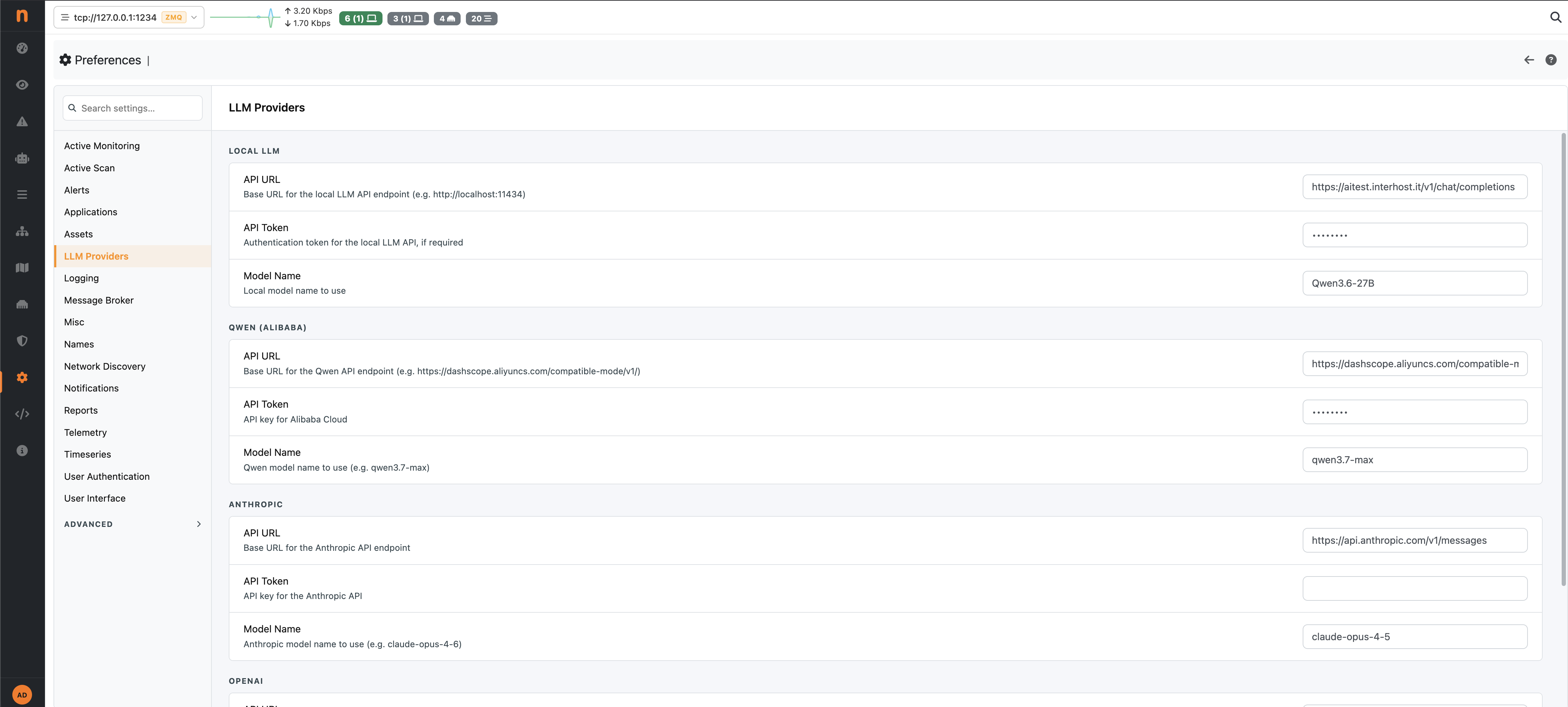The height and width of the screenshot is (707, 1568).
Task: Edit the Qwen API URL field
Action: (1414, 363)
